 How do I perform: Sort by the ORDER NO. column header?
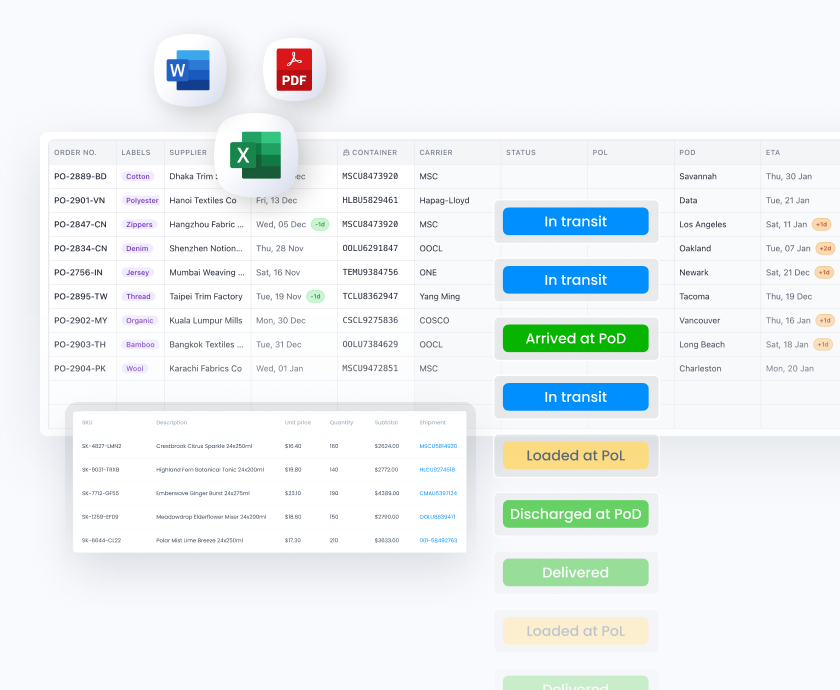click(x=76, y=153)
